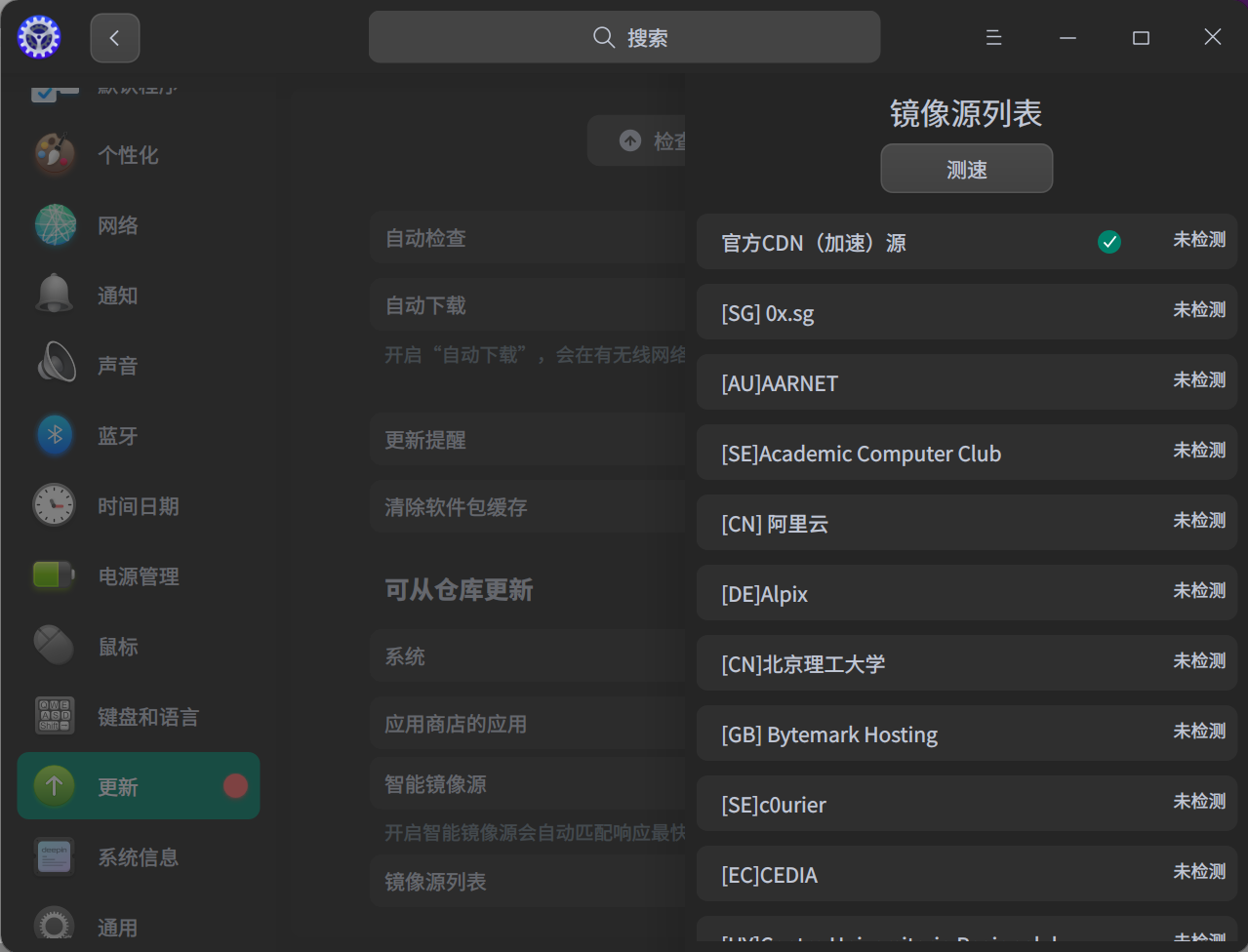Screen dimensions: 1248x952
Task: Click the 测速 speed test button
Action: tap(966, 169)
